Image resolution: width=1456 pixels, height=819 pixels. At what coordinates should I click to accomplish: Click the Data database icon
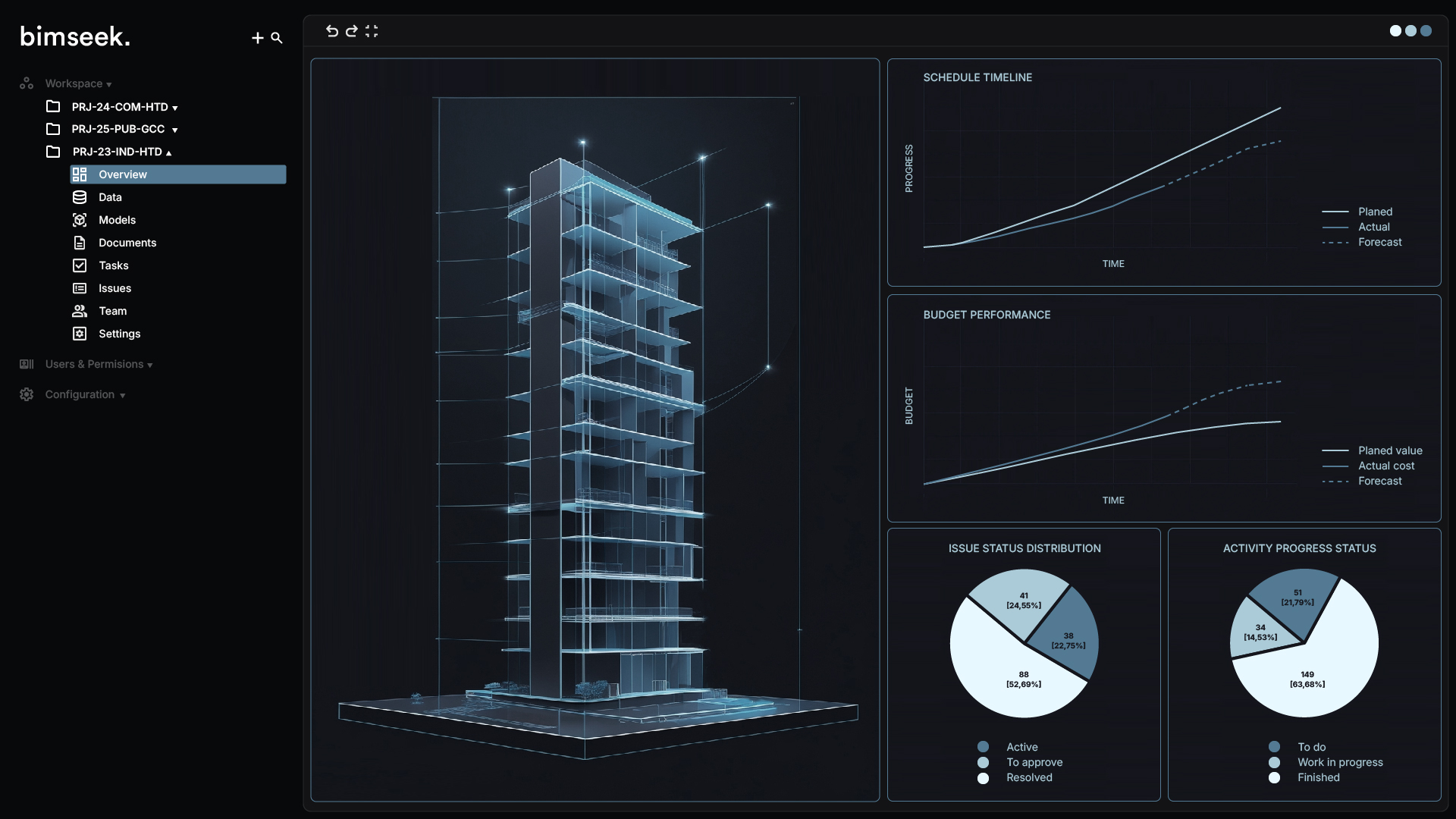click(x=80, y=197)
